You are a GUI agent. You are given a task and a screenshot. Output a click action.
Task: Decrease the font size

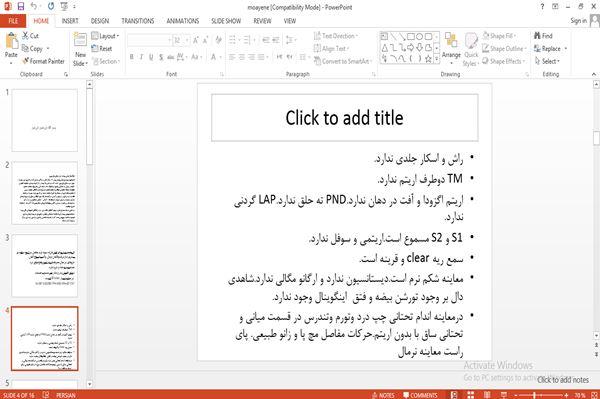click(206, 40)
